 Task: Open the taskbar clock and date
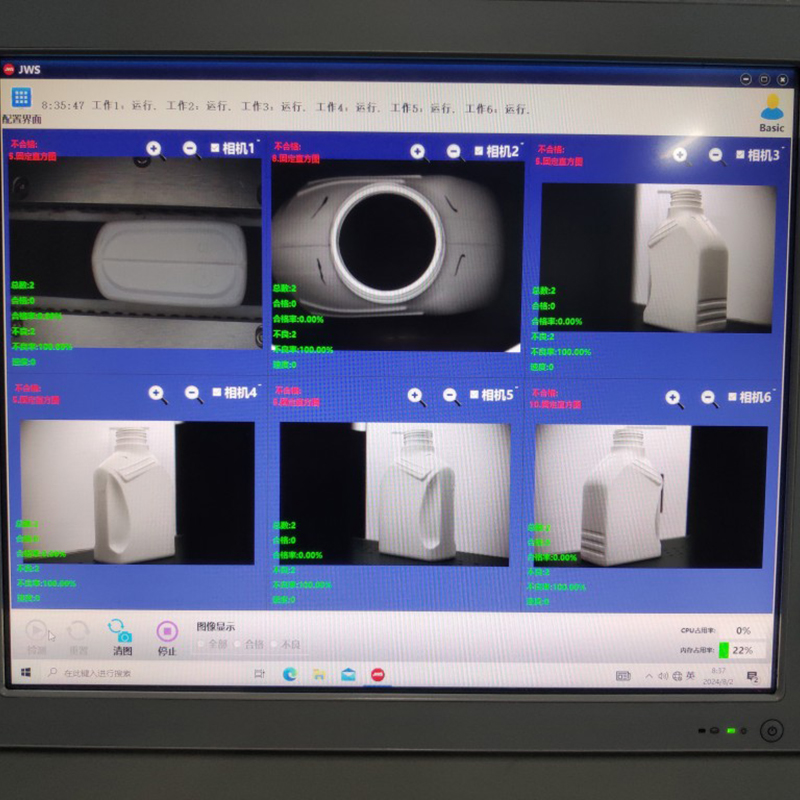[x=718, y=676]
